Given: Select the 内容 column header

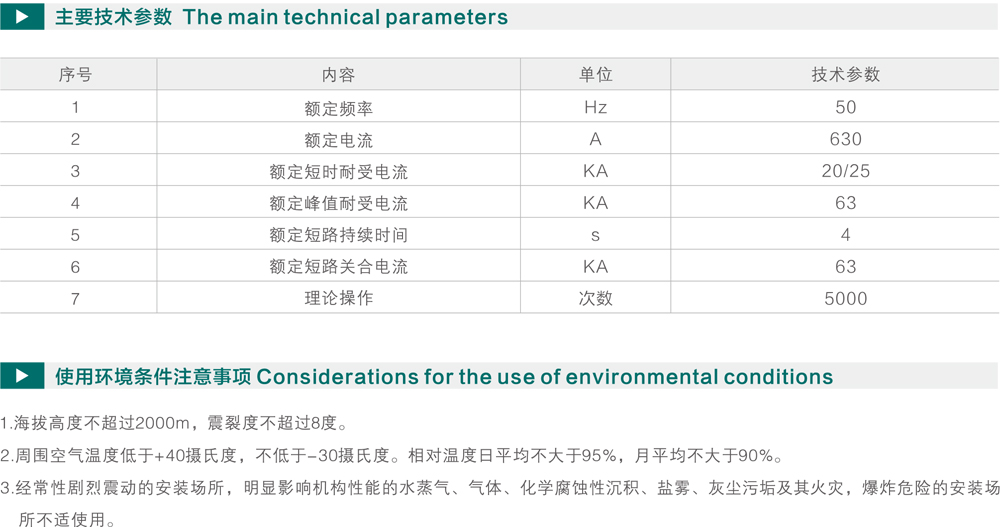Looking at the screenshot, I should click(339, 75).
